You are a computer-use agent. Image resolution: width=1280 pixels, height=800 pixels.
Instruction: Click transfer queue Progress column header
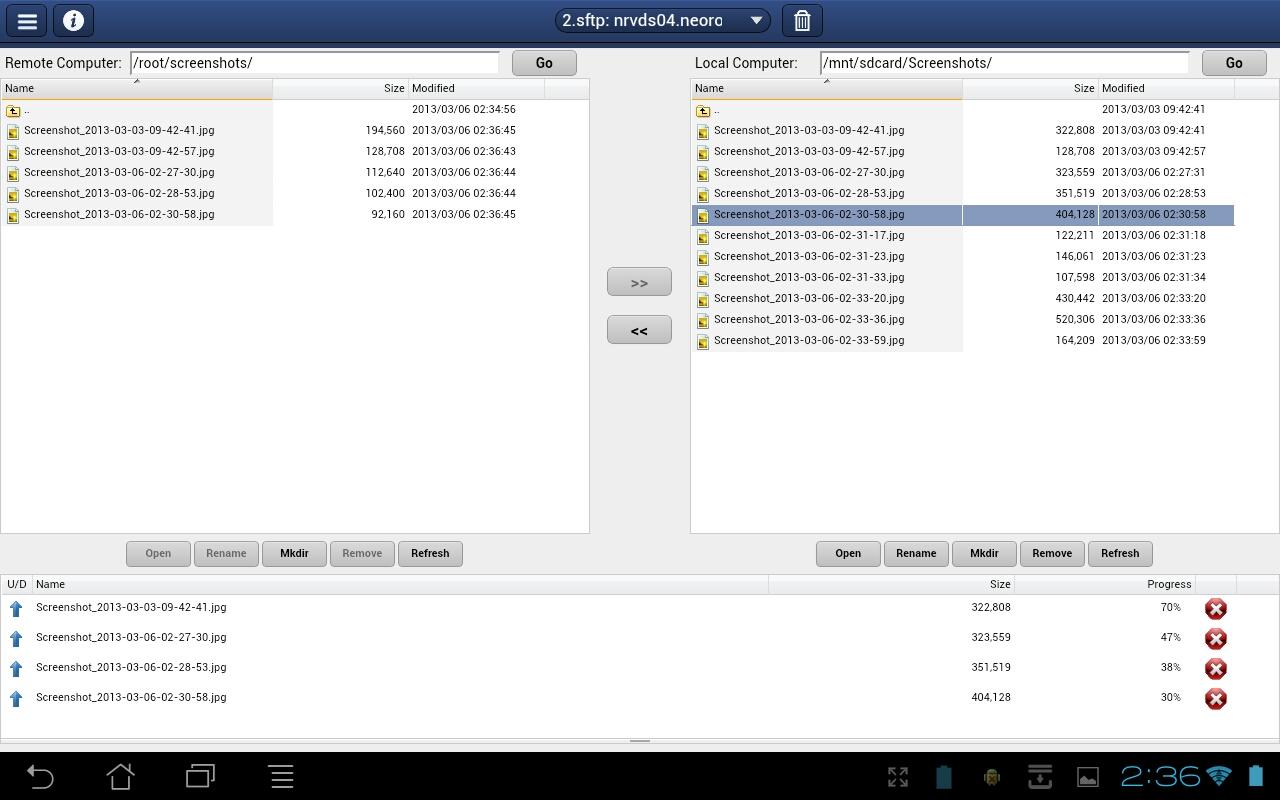tap(1105, 584)
